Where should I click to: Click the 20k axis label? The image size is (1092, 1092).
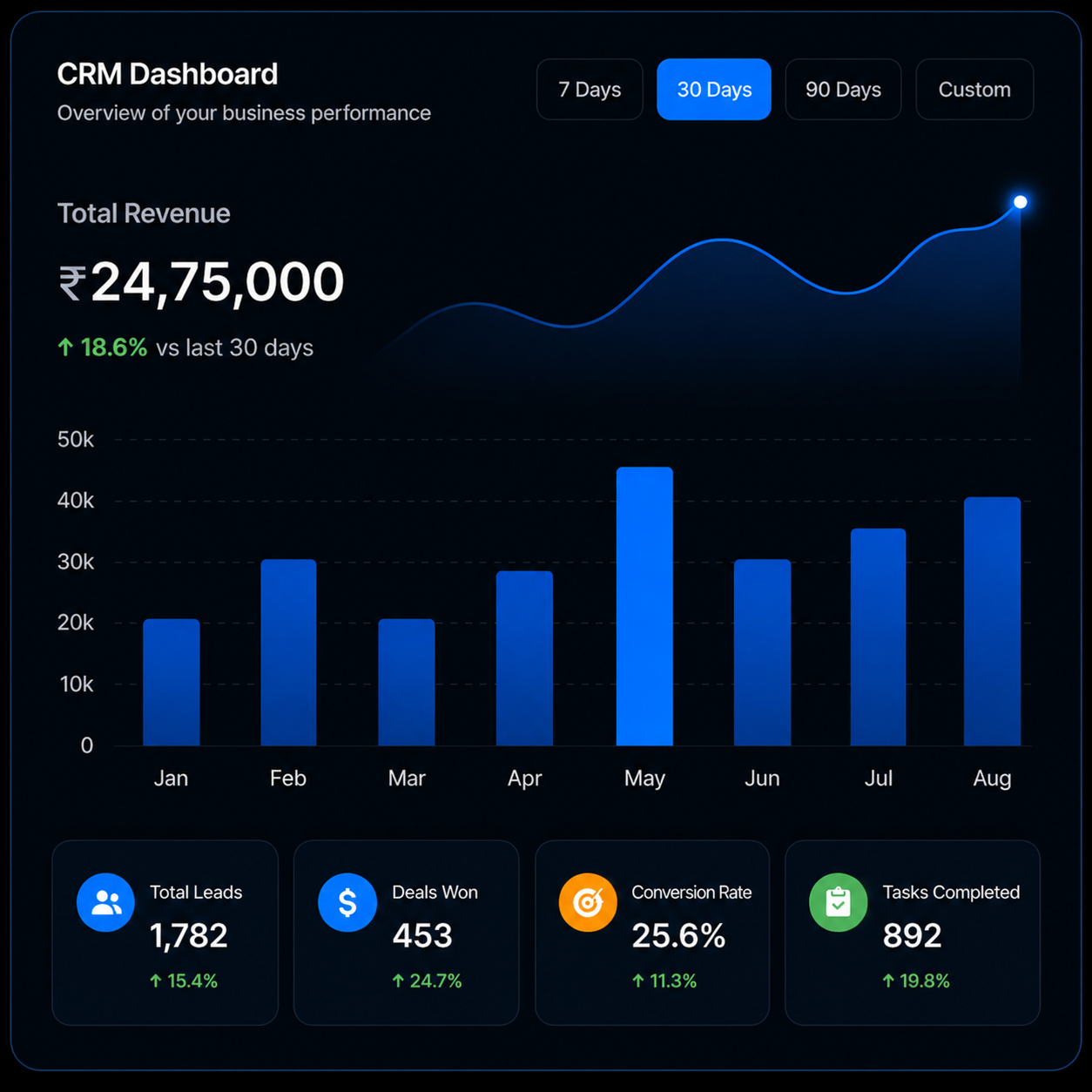point(76,623)
